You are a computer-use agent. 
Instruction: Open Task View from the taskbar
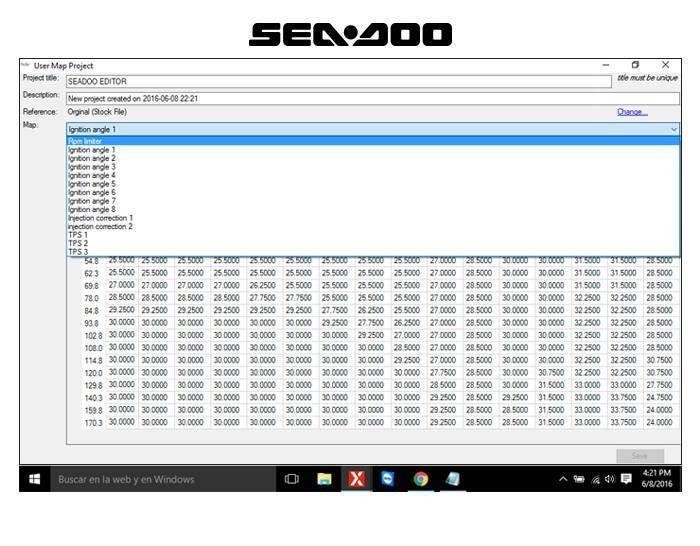(x=292, y=479)
